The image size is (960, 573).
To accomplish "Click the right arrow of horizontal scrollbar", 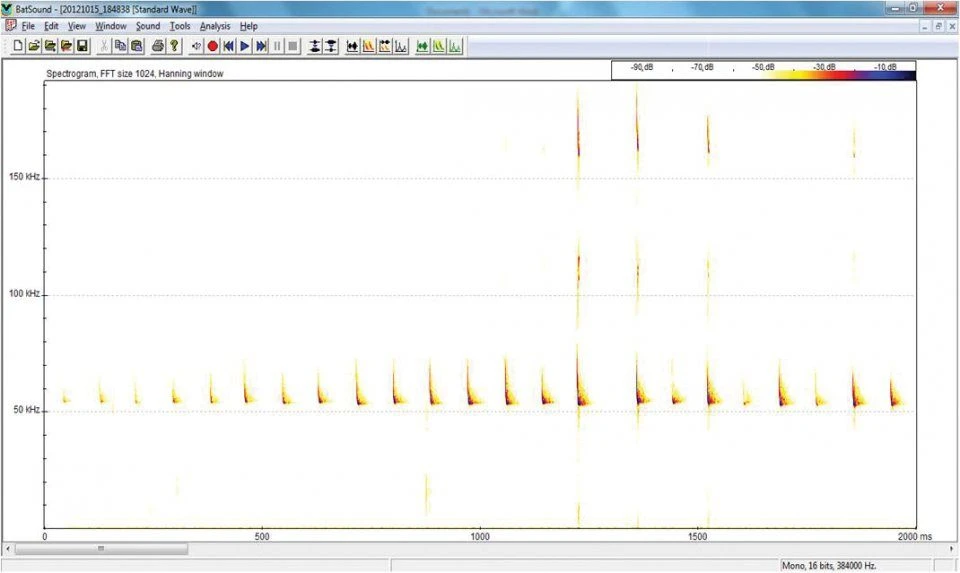I will click(x=952, y=549).
